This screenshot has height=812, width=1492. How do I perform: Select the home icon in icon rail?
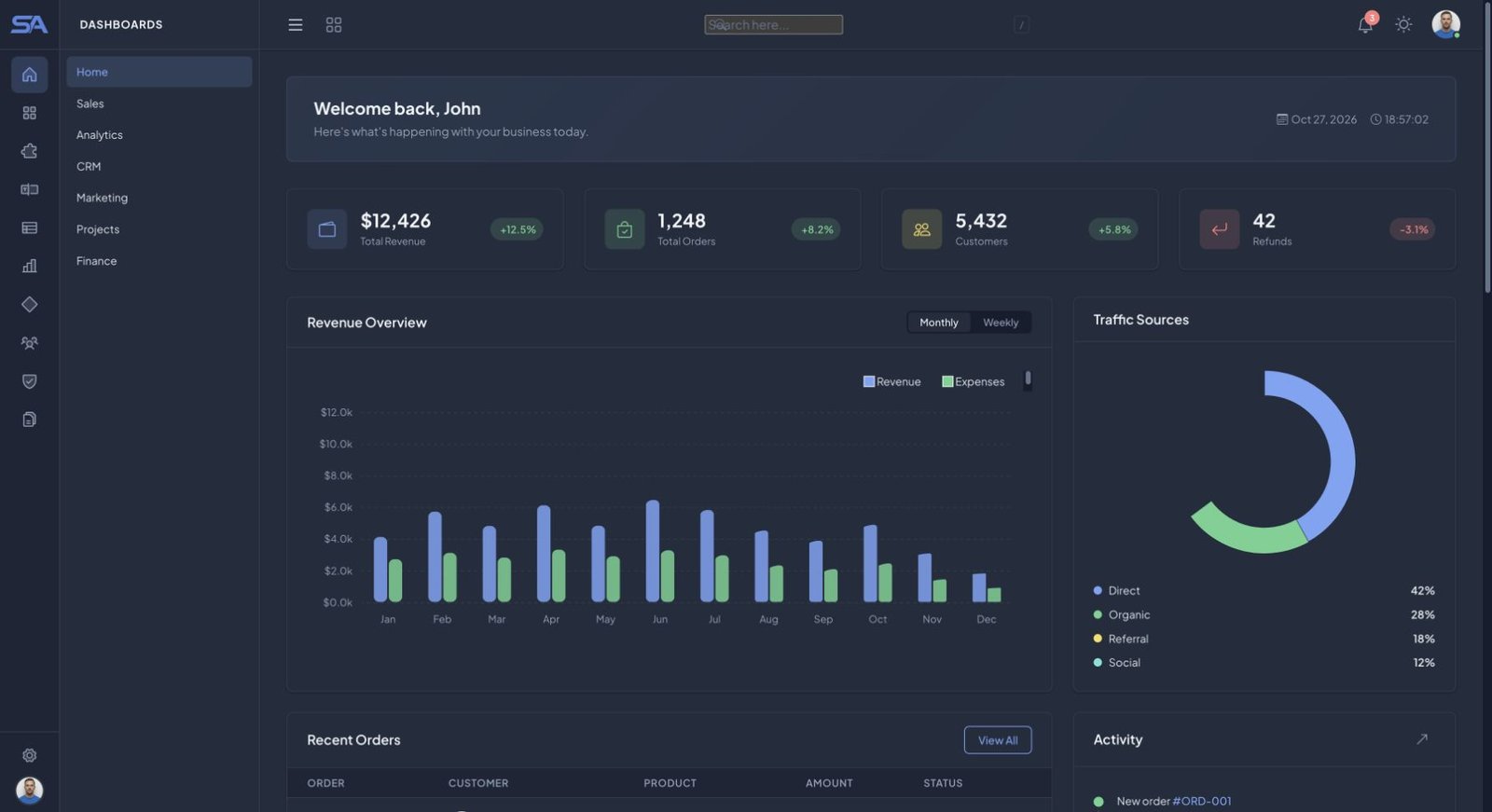click(x=30, y=75)
